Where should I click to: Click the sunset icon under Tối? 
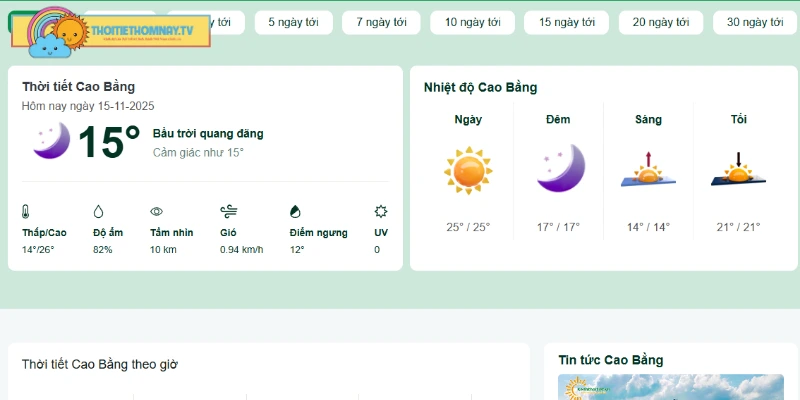click(738, 170)
